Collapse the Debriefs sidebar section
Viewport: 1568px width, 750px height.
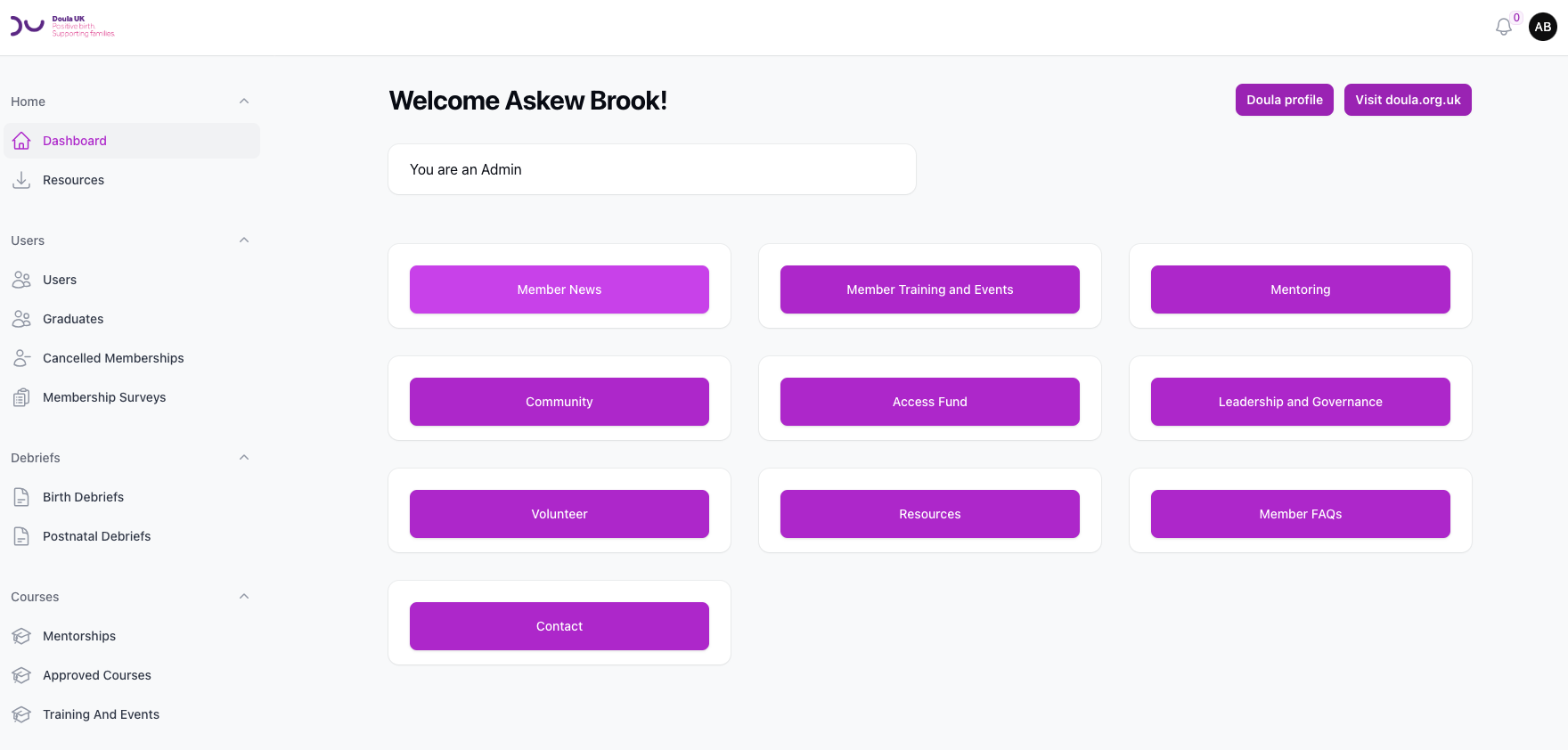click(244, 458)
